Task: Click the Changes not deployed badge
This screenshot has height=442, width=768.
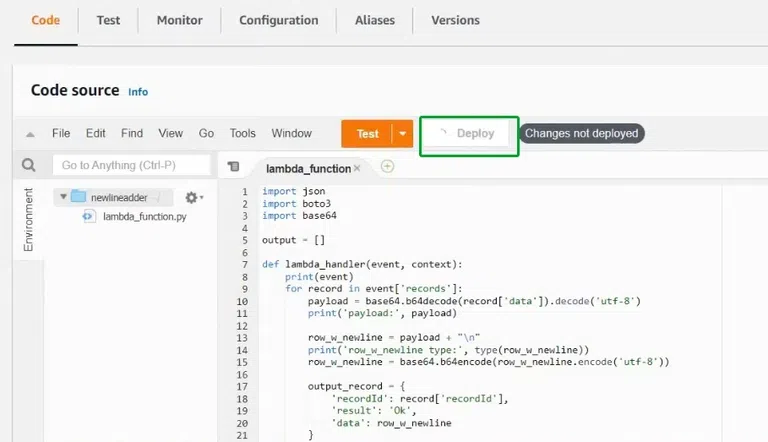Action: click(581, 133)
